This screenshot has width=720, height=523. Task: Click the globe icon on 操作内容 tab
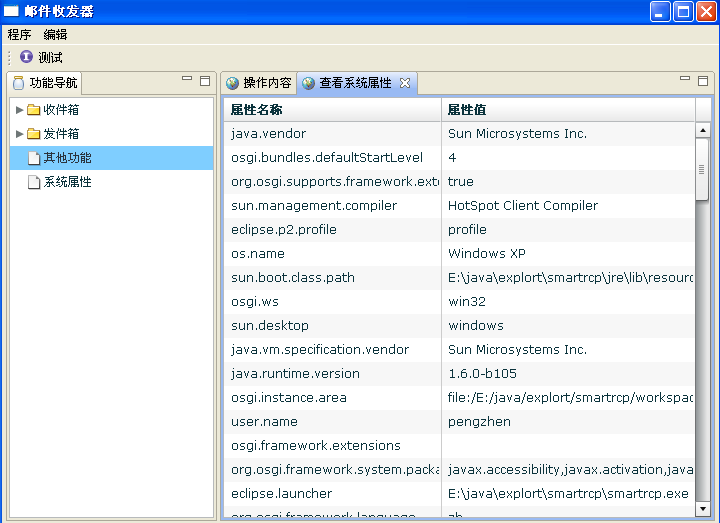[x=232, y=83]
